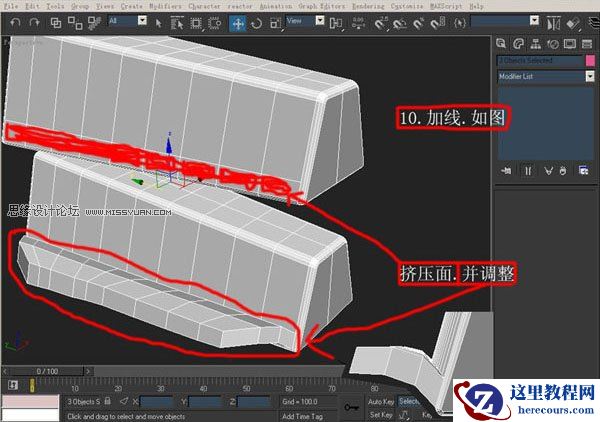
Task: Click the Unlink Selection icon
Action: pyautogui.click(x=75, y=23)
